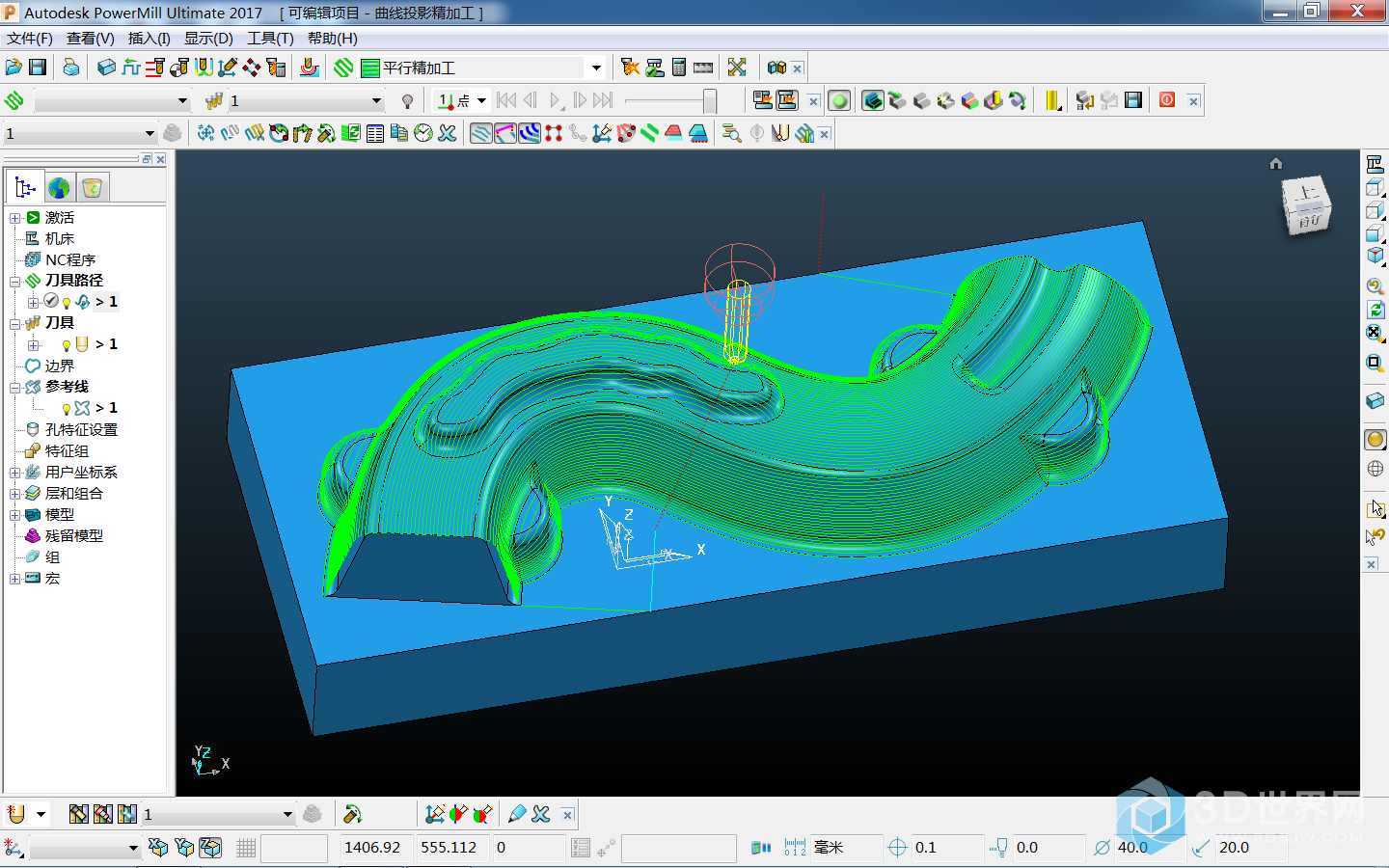Expand the 用户坐标系 tree node
Screen dimensions: 1389x868
(14, 473)
